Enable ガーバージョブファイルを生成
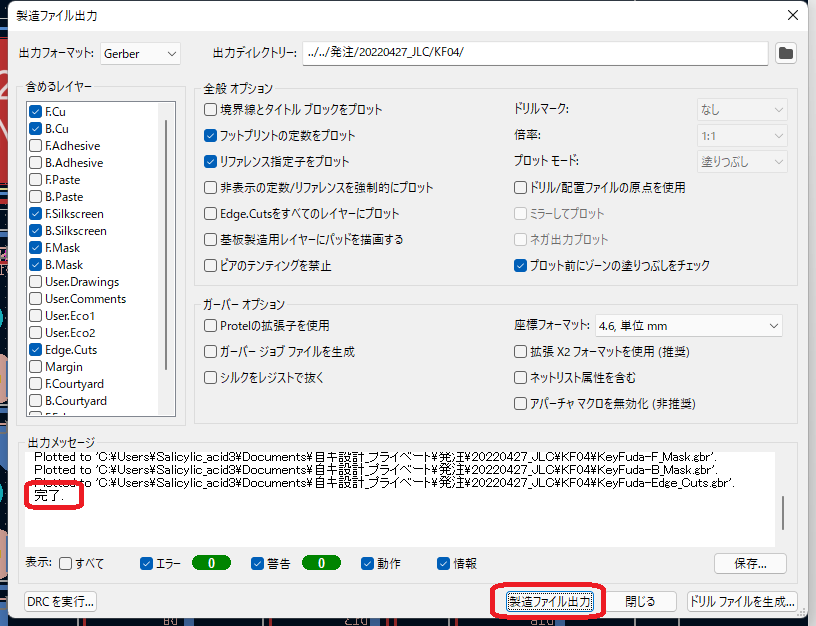The width and height of the screenshot is (816, 626). pyautogui.click(x=210, y=352)
